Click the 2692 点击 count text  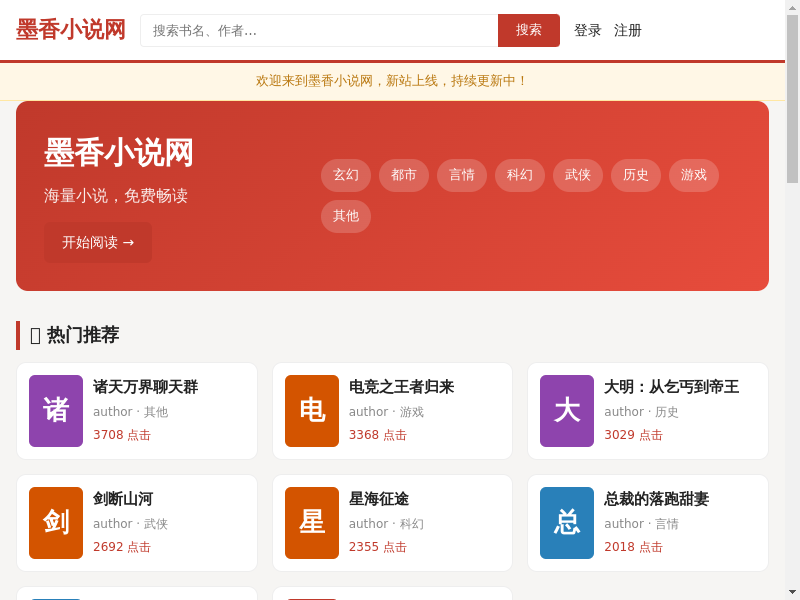[122, 547]
